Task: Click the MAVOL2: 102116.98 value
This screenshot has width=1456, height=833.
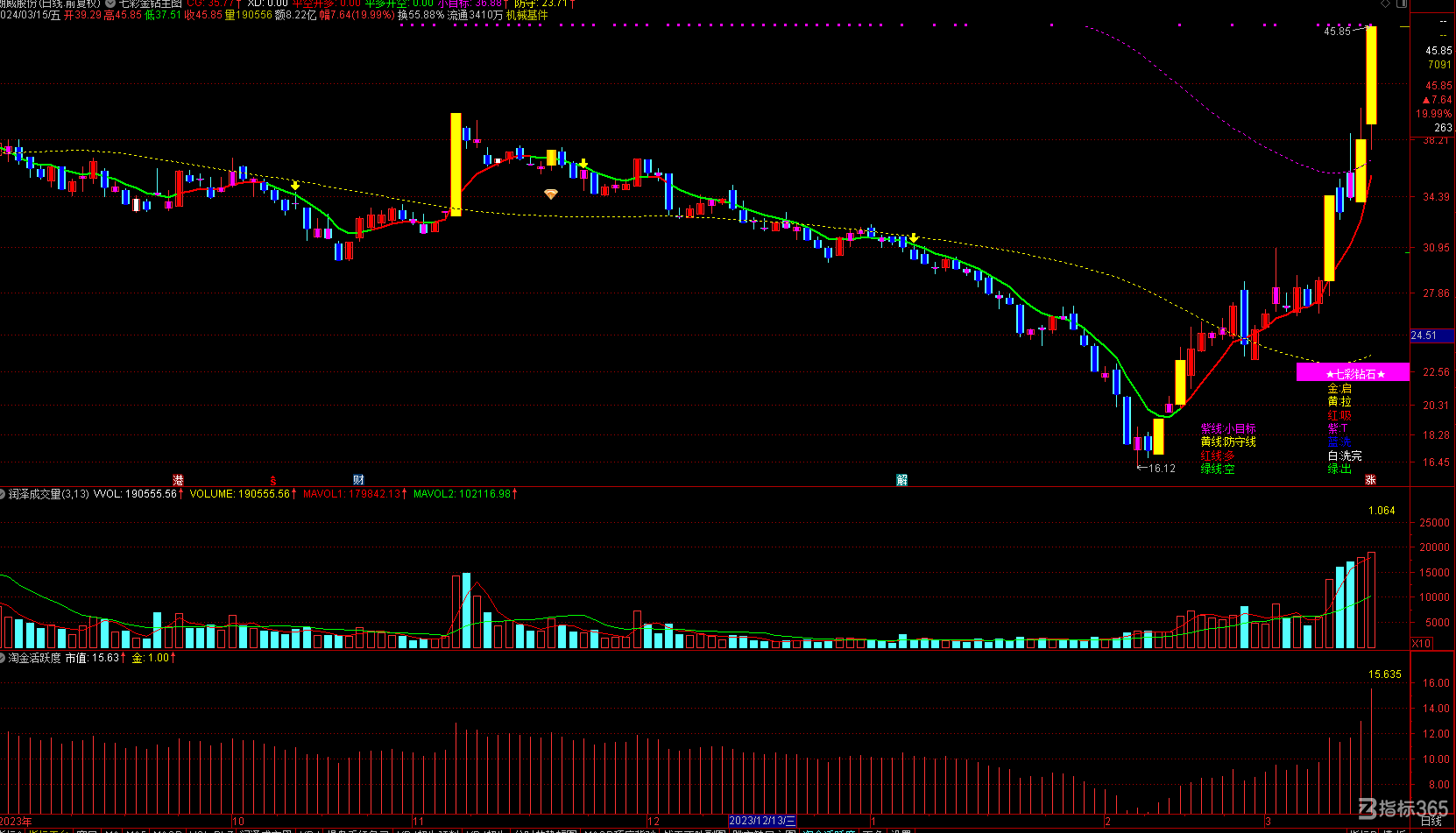Action: tap(462, 494)
